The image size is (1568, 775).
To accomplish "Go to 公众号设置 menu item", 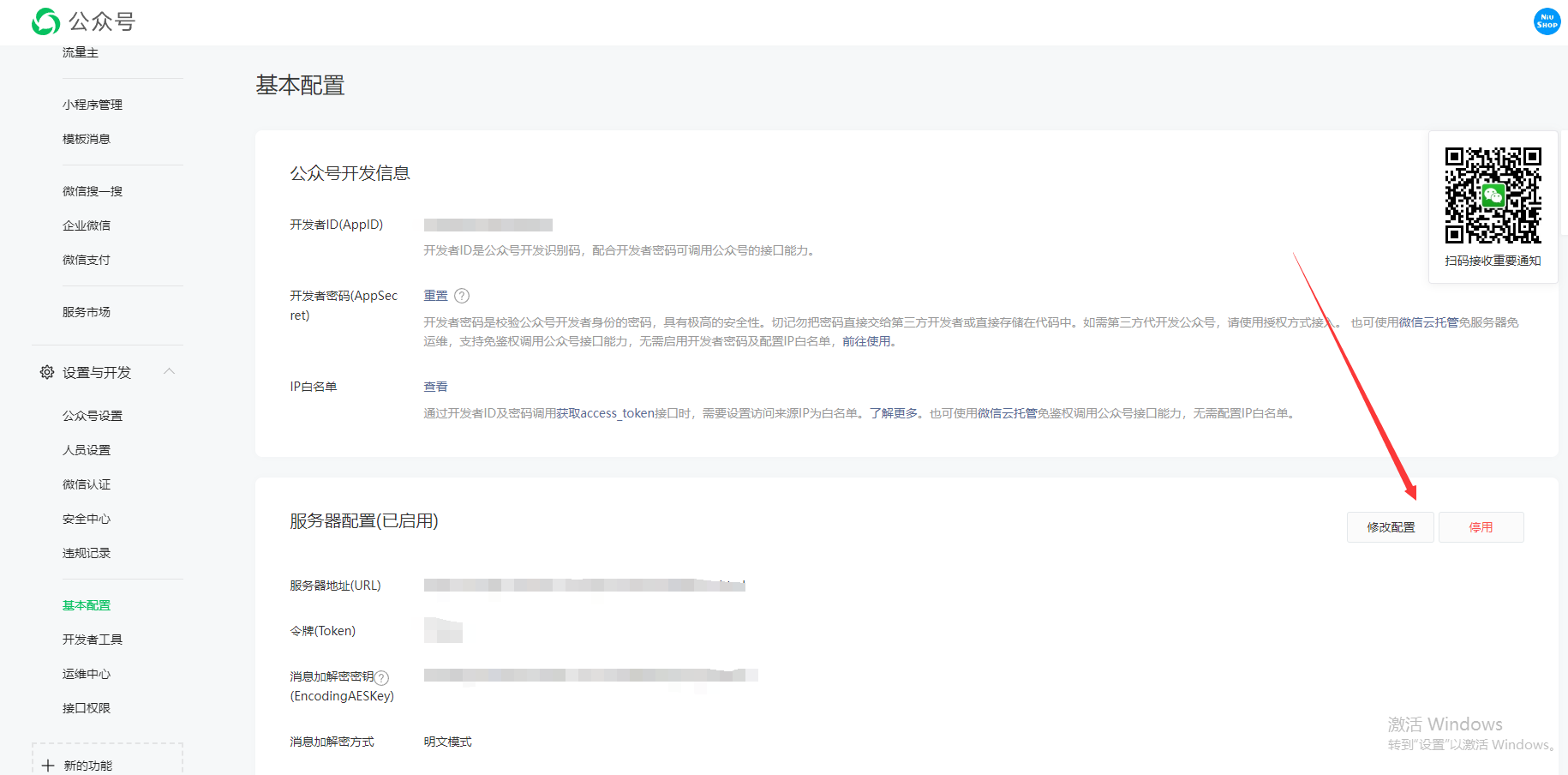I will 93,416.
